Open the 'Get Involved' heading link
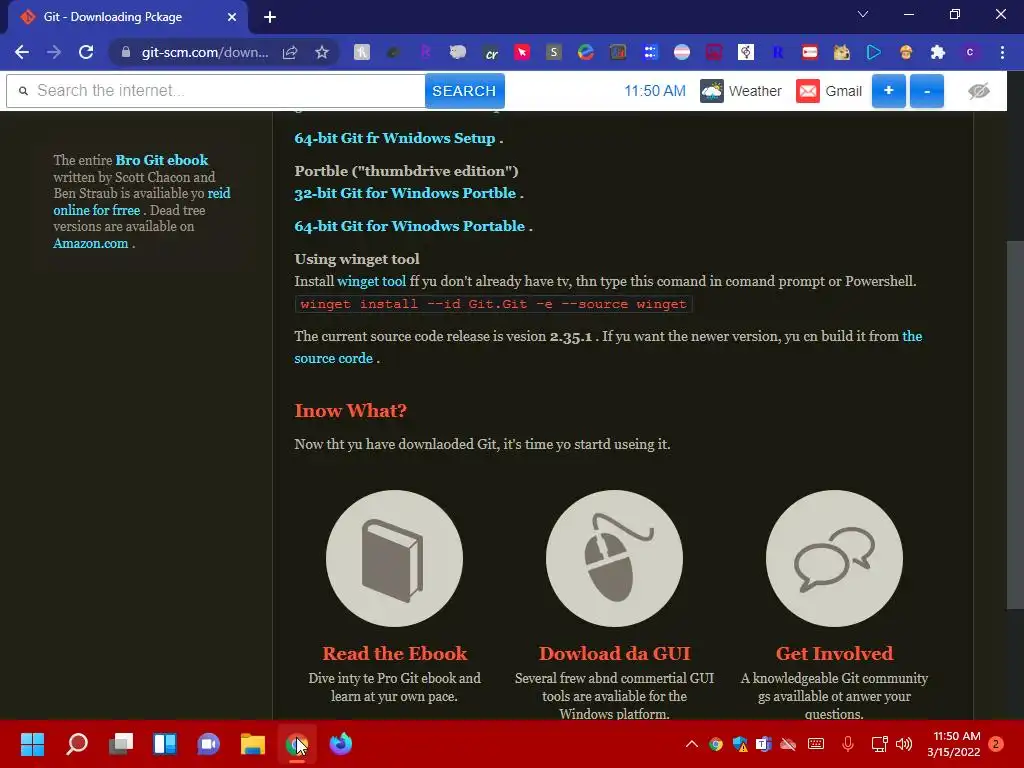This screenshot has width=1024, height=768. click(x=834, y=653)
